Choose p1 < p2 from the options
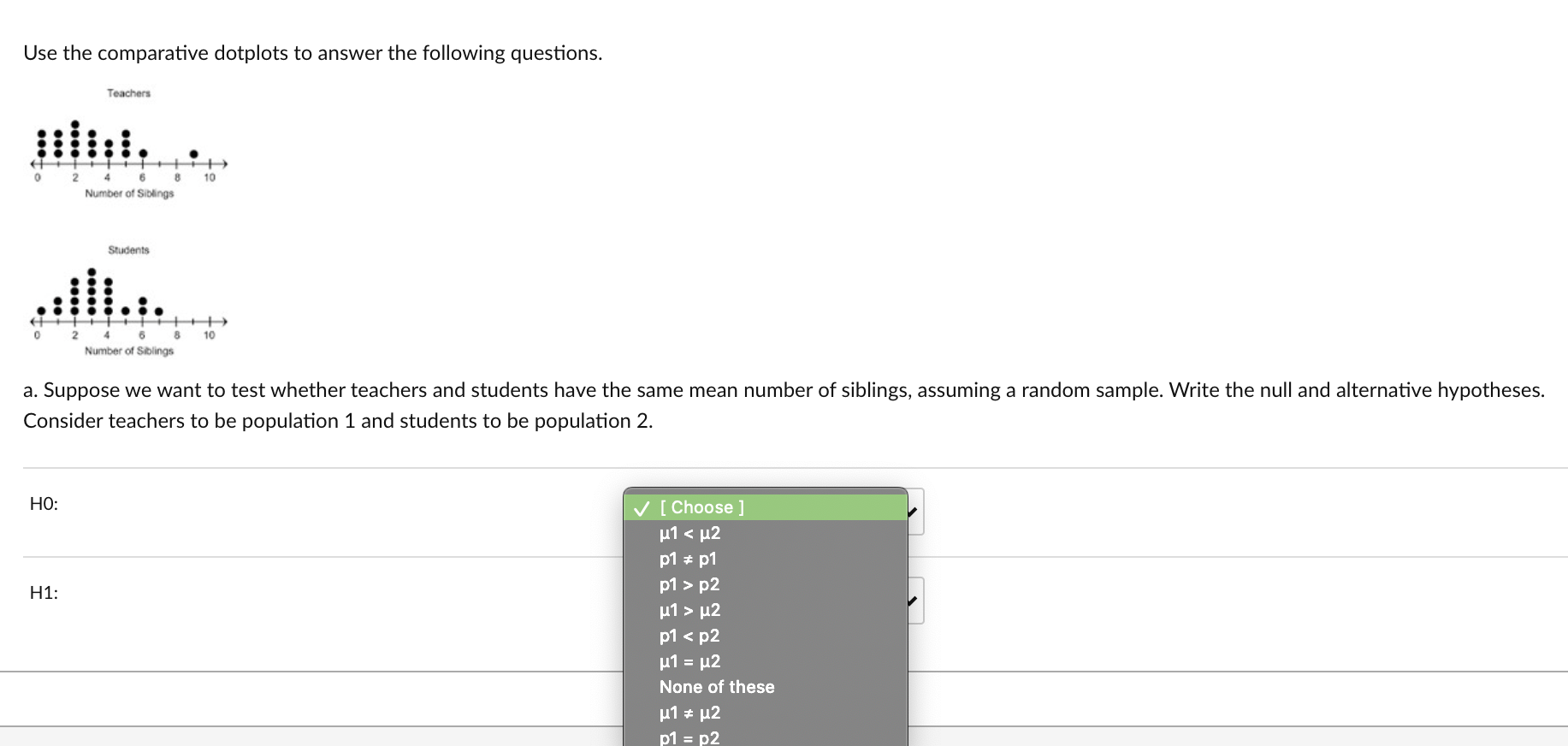Viewport: 1568px width, 746px height. [689, 635]
